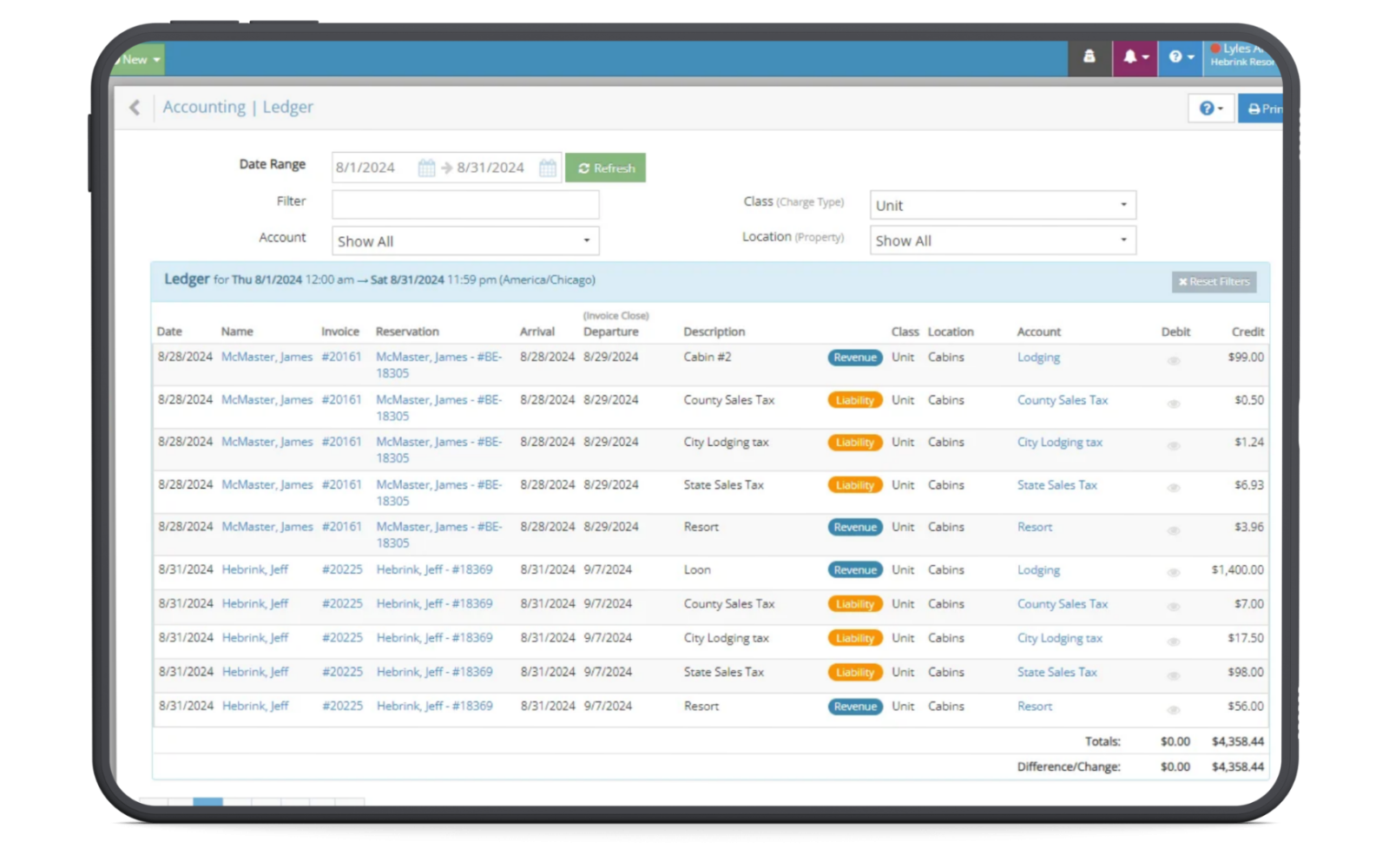Image resolution: width=1389 pixels, height=868 pixels.
Task: Click the green Refresh button
Action: (605, 168)
